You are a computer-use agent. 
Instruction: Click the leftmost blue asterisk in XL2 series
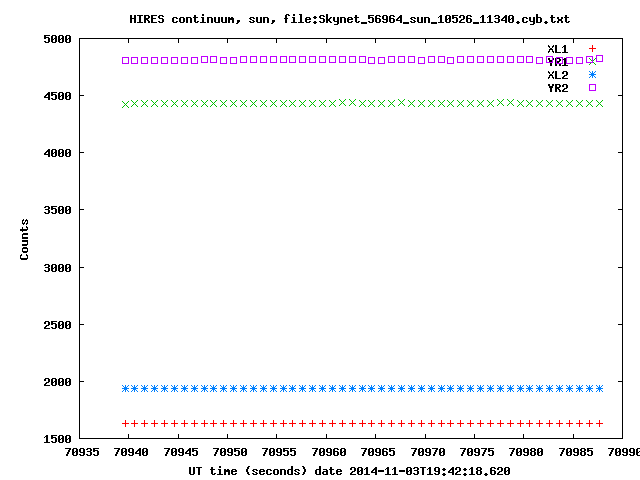(x=125, y=389)
